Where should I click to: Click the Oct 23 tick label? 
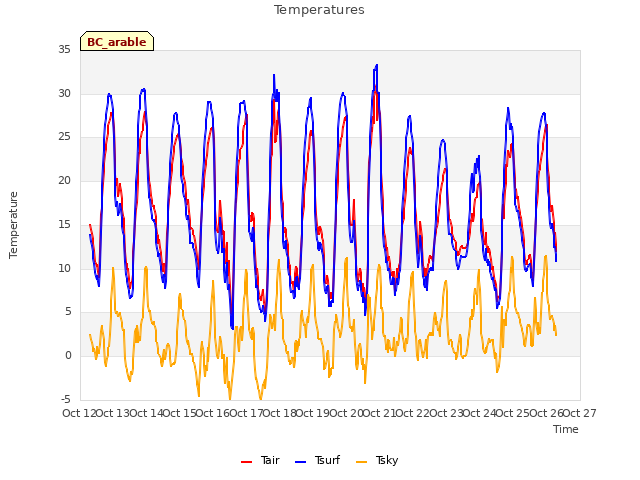(447, 413)
